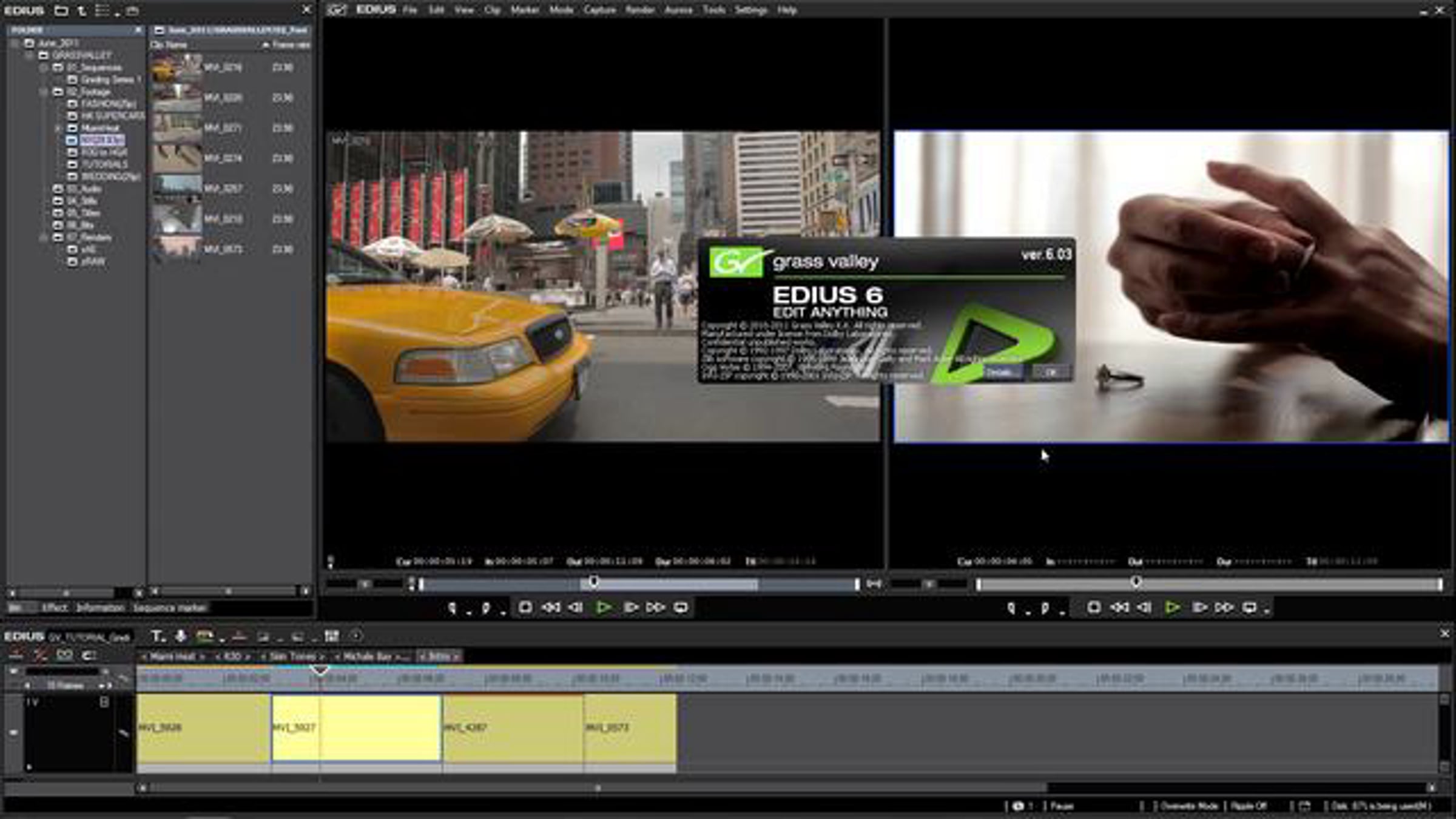Collapse the 01_Sequences folder
This screenshot has width=1456, height=819.
tap(43, 67)
